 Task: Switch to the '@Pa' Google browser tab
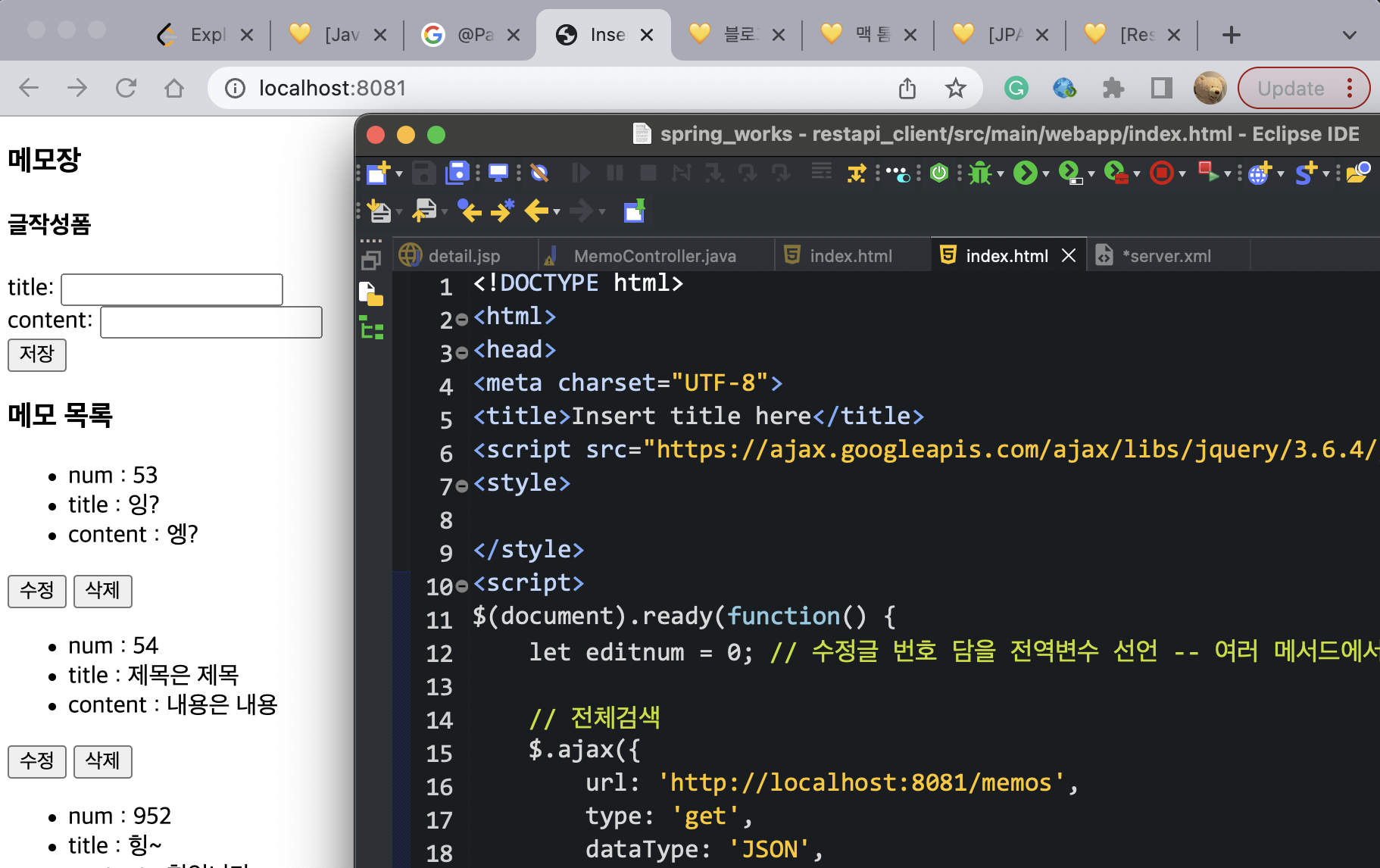point(470,35)
